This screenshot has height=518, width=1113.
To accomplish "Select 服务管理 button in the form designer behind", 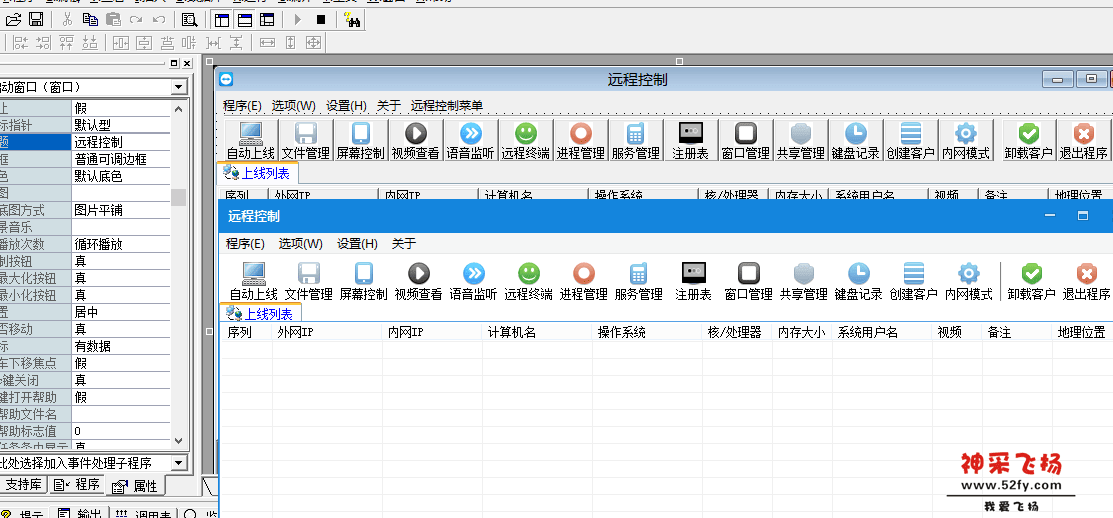I will tap(635, 140).
